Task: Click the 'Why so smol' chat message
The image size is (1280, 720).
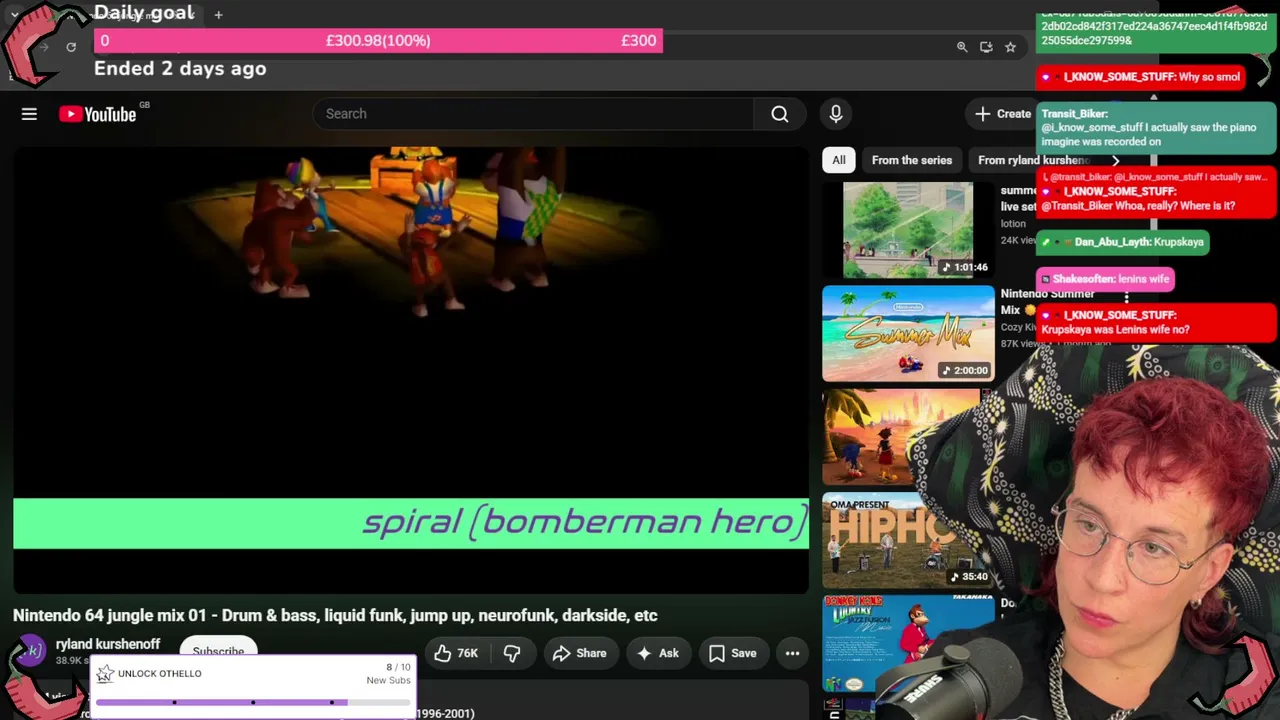Action: coord(1140,77)
